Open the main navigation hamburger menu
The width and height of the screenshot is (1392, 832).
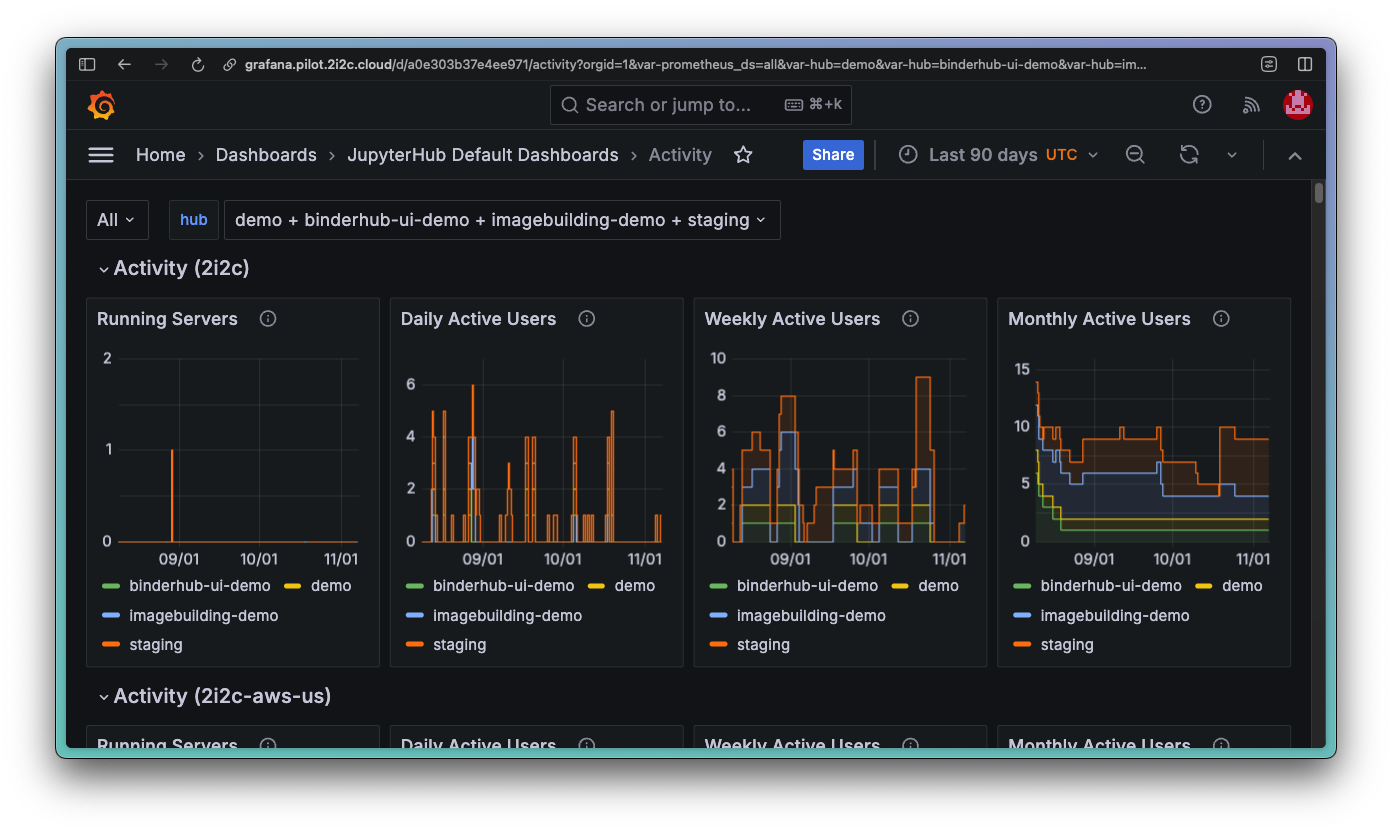(x=100, y=155)
